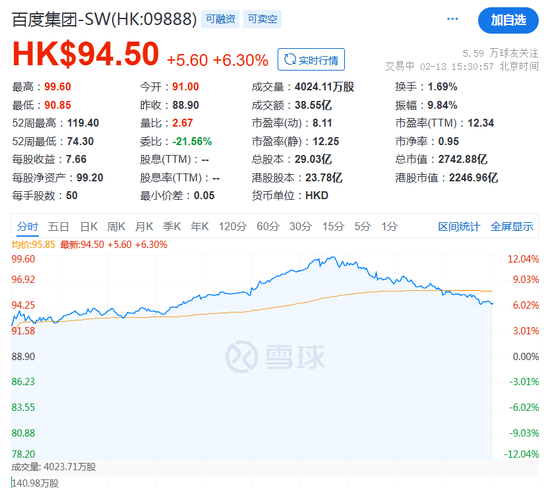This screenshot has width=550, height=488.
Task: Click the 加自选 add-to-watchlist button
Action: click(x=508, y=20)
